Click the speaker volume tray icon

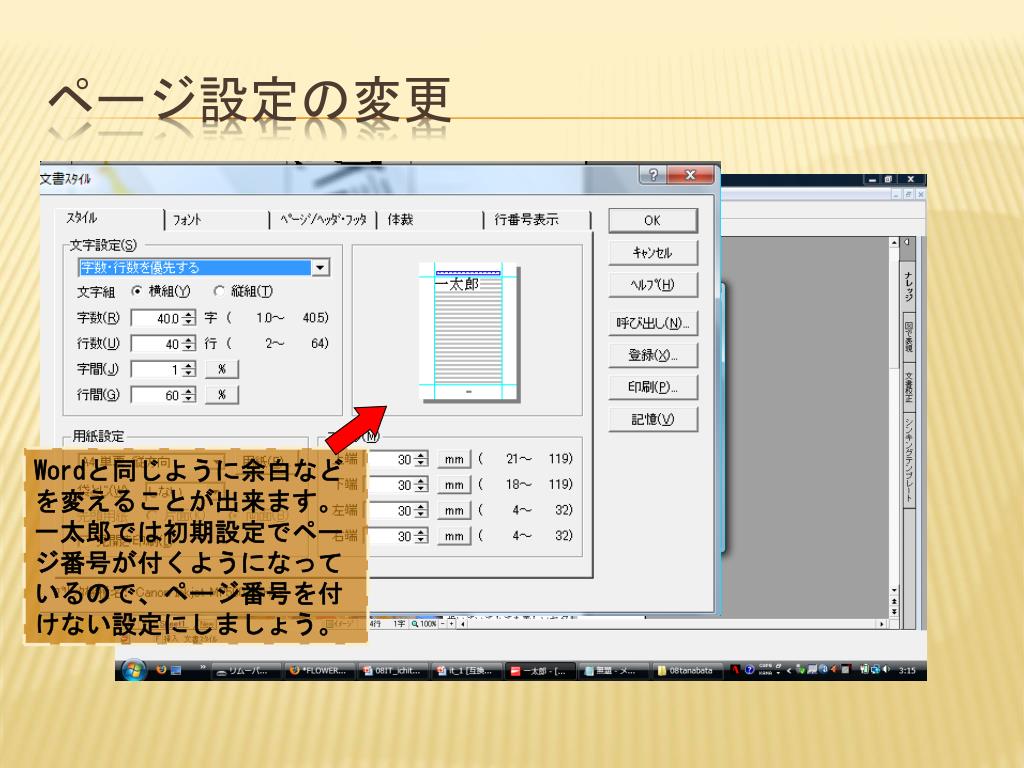886,669
